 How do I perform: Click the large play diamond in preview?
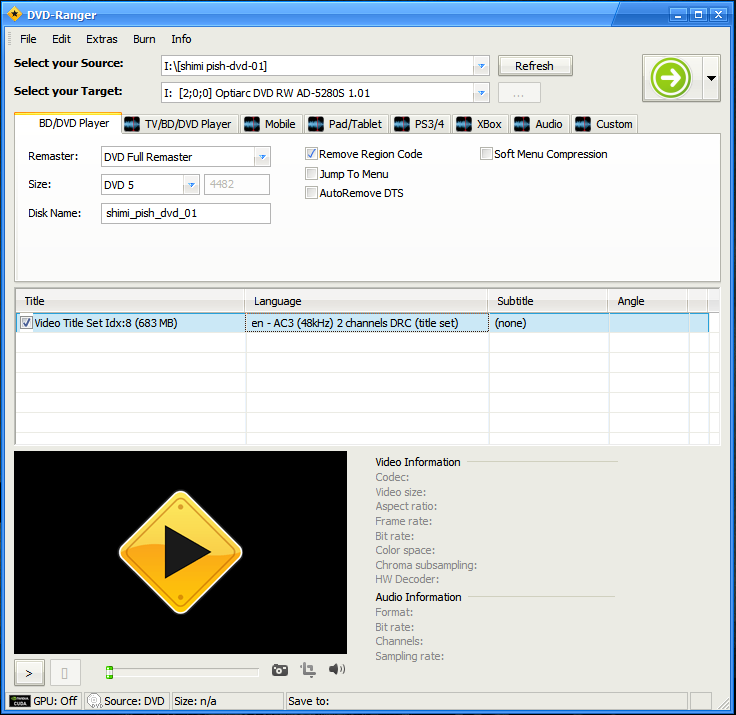(181, 552)
